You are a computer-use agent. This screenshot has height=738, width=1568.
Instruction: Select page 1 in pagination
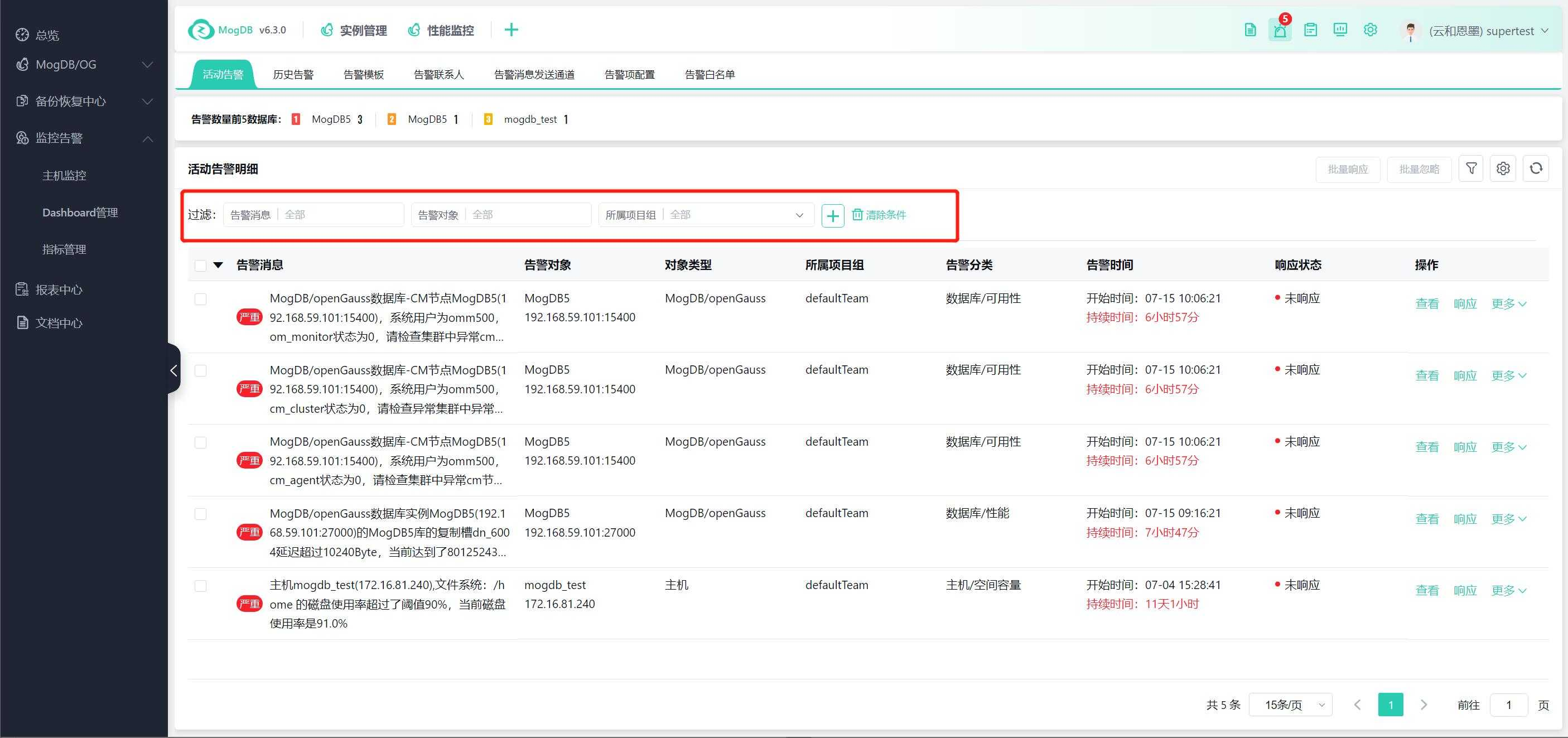pyautogui.click(x=1391, y=705)
